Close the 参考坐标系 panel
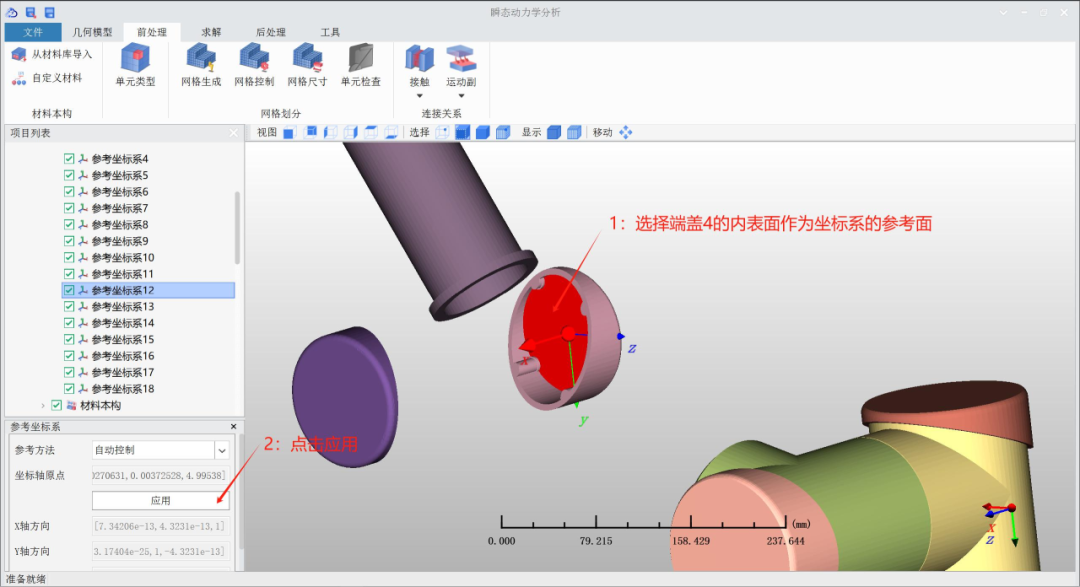This screenshot has width=1080, height=587. pyautogui.click(x=233, y=426)
